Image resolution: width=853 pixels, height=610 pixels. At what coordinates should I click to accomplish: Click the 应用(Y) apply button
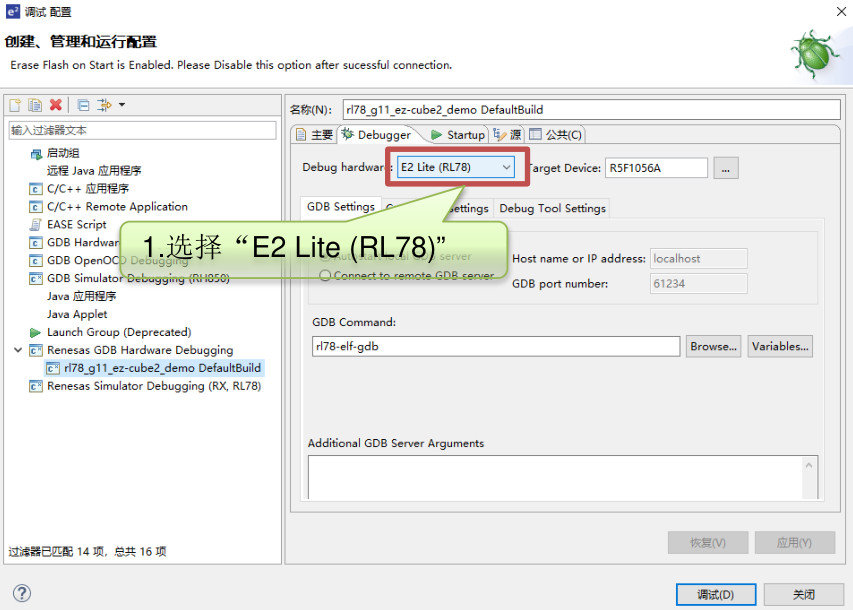click(794, 543)
